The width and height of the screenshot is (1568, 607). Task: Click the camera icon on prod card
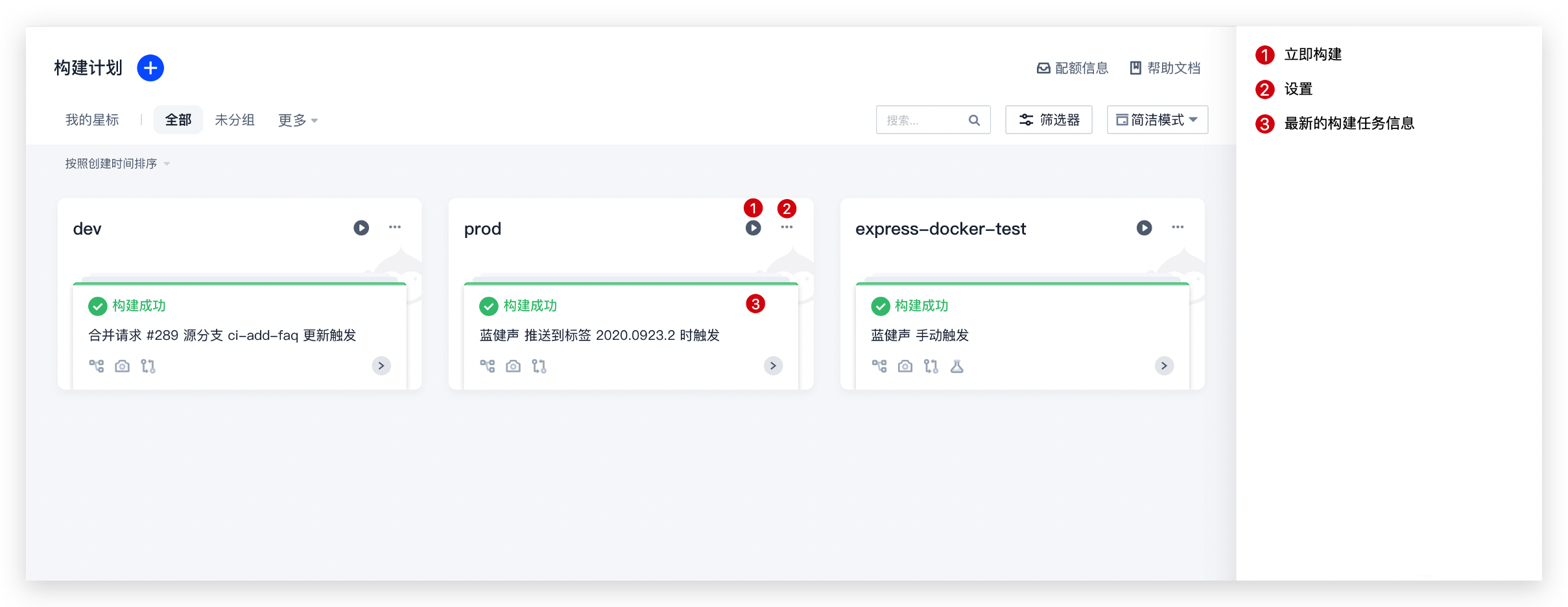(x=513, y=366)
